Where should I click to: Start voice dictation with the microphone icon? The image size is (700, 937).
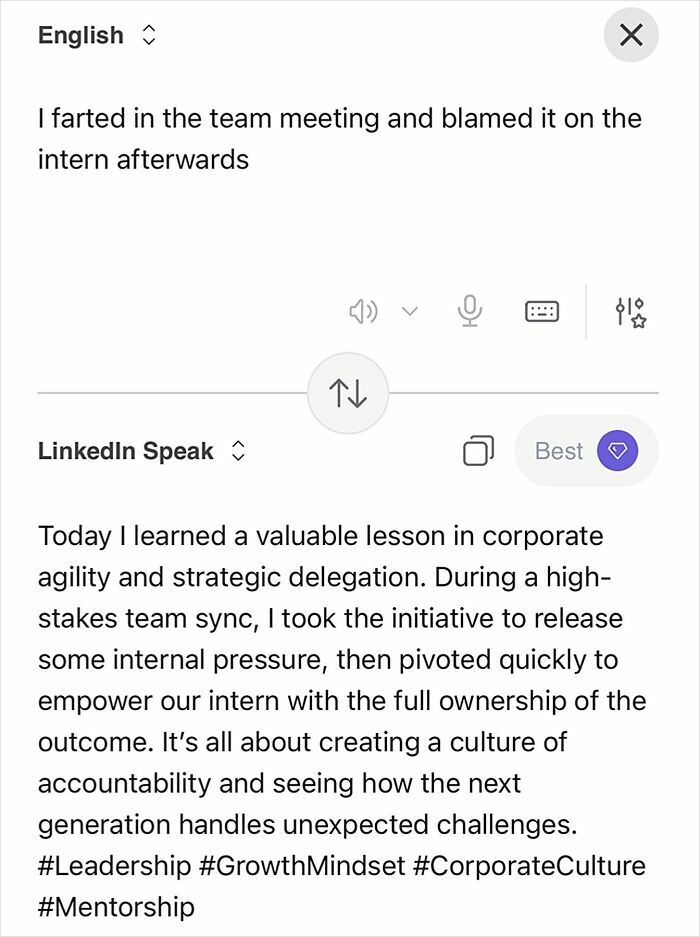click(468, 311)
